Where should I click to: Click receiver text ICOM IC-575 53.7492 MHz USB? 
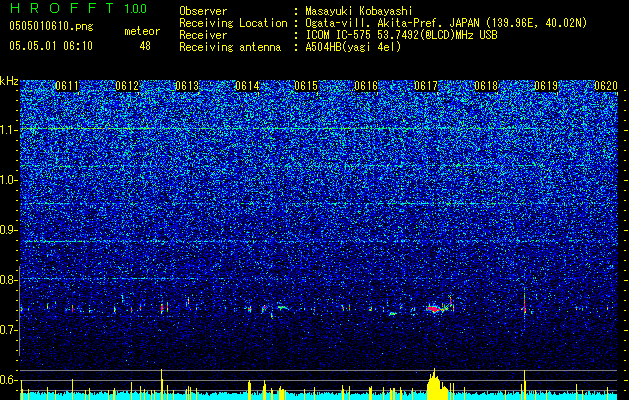point(401,35)
